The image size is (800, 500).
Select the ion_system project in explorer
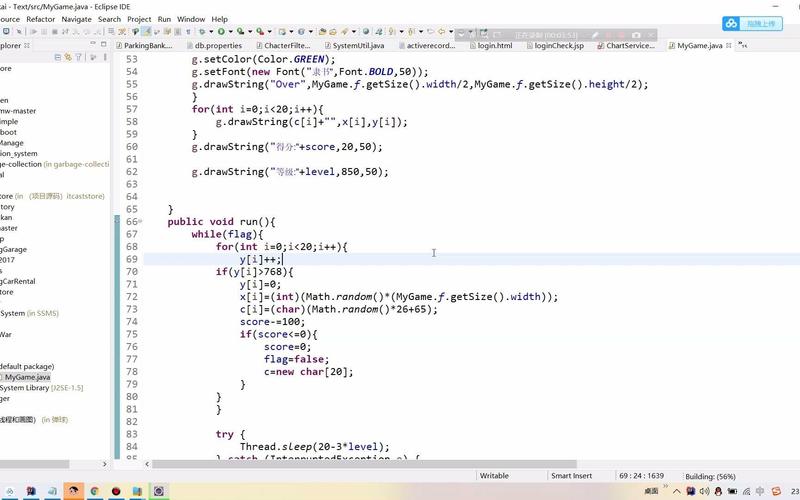(18, 154)
